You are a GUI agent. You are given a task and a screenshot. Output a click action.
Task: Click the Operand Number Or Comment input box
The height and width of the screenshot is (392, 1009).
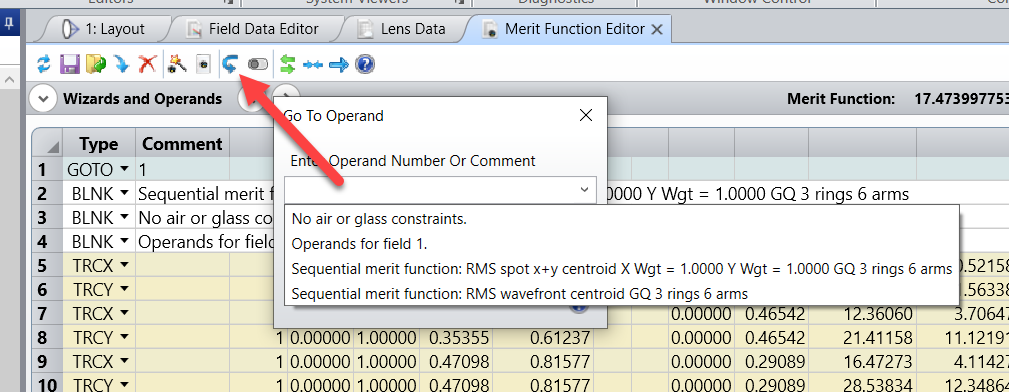pos(440,191)
